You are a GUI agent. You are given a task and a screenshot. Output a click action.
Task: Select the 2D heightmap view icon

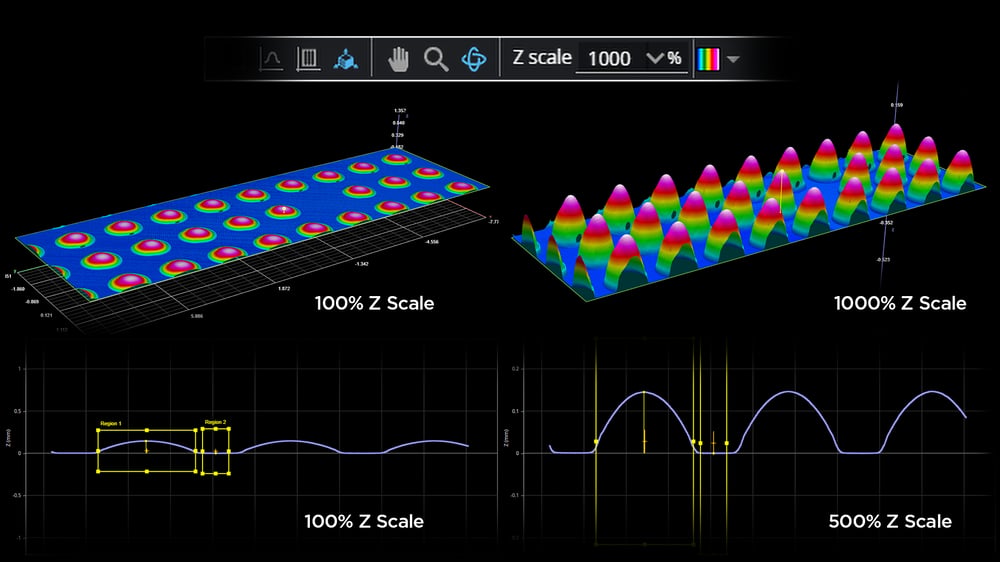(308, 59)
